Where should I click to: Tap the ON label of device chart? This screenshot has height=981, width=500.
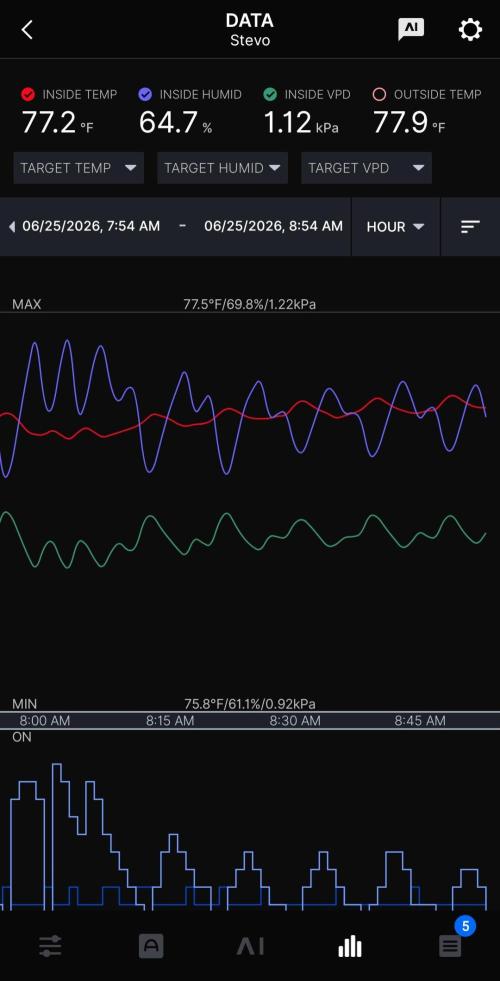coord(21,737)
